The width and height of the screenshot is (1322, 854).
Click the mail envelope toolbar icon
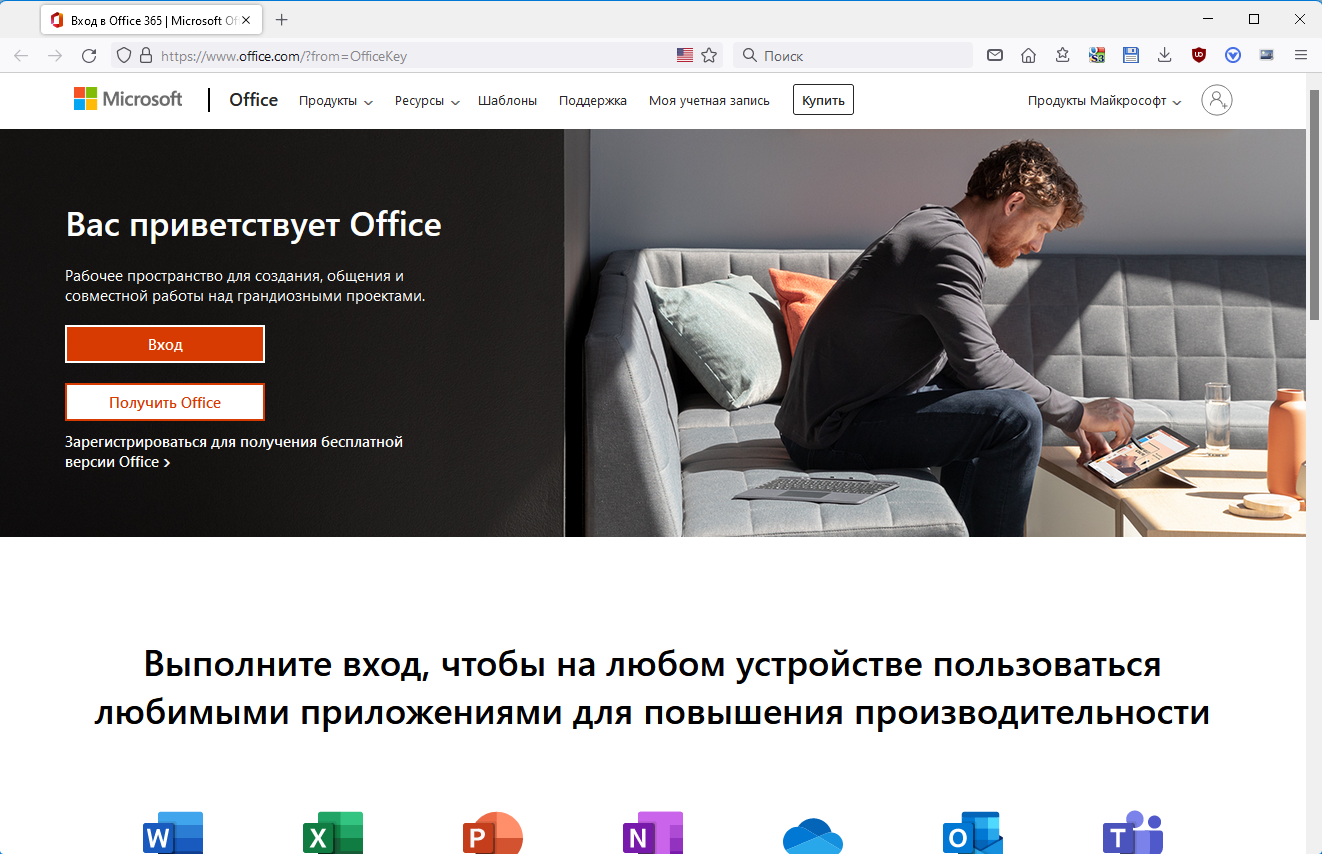[x=994, y=56]
